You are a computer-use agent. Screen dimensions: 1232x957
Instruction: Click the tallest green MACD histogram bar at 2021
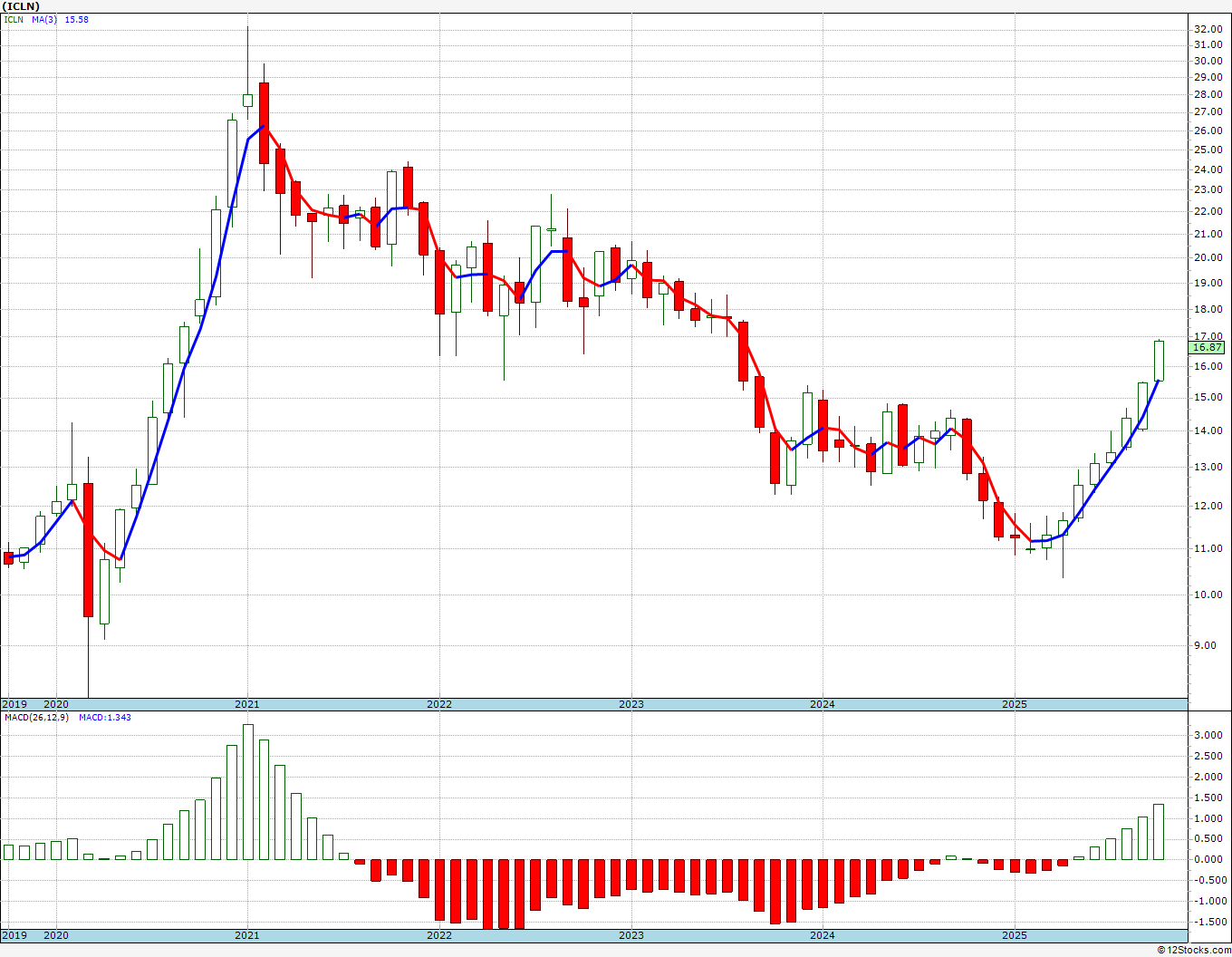247,792
